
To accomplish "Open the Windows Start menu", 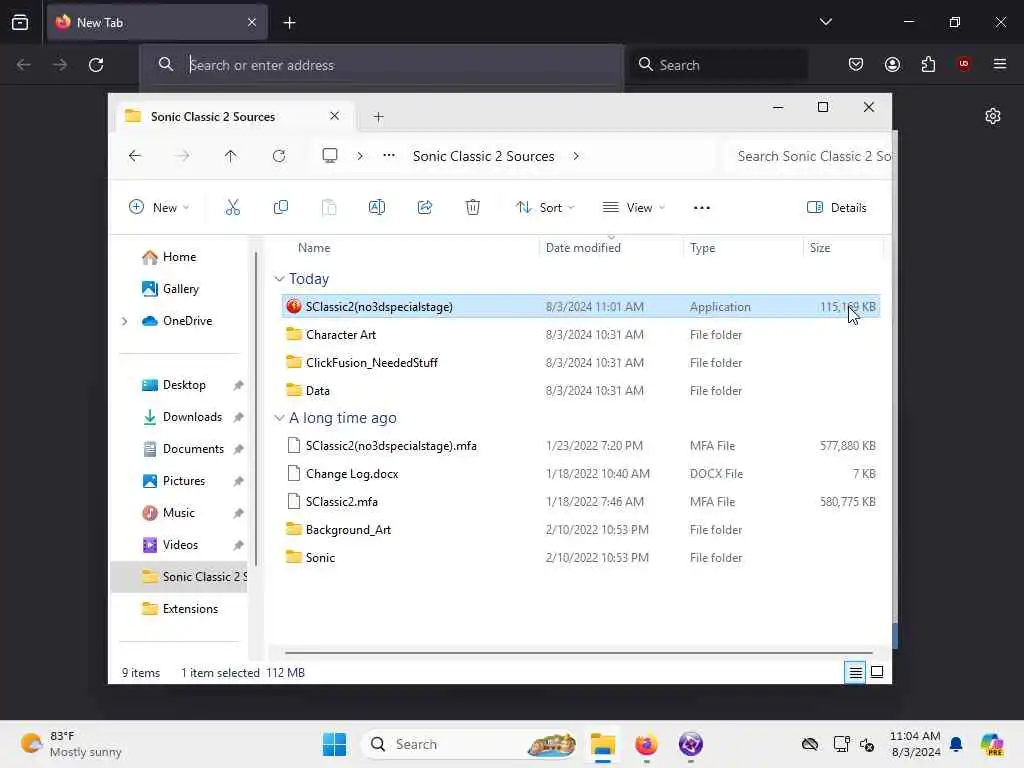I will 334,744.
